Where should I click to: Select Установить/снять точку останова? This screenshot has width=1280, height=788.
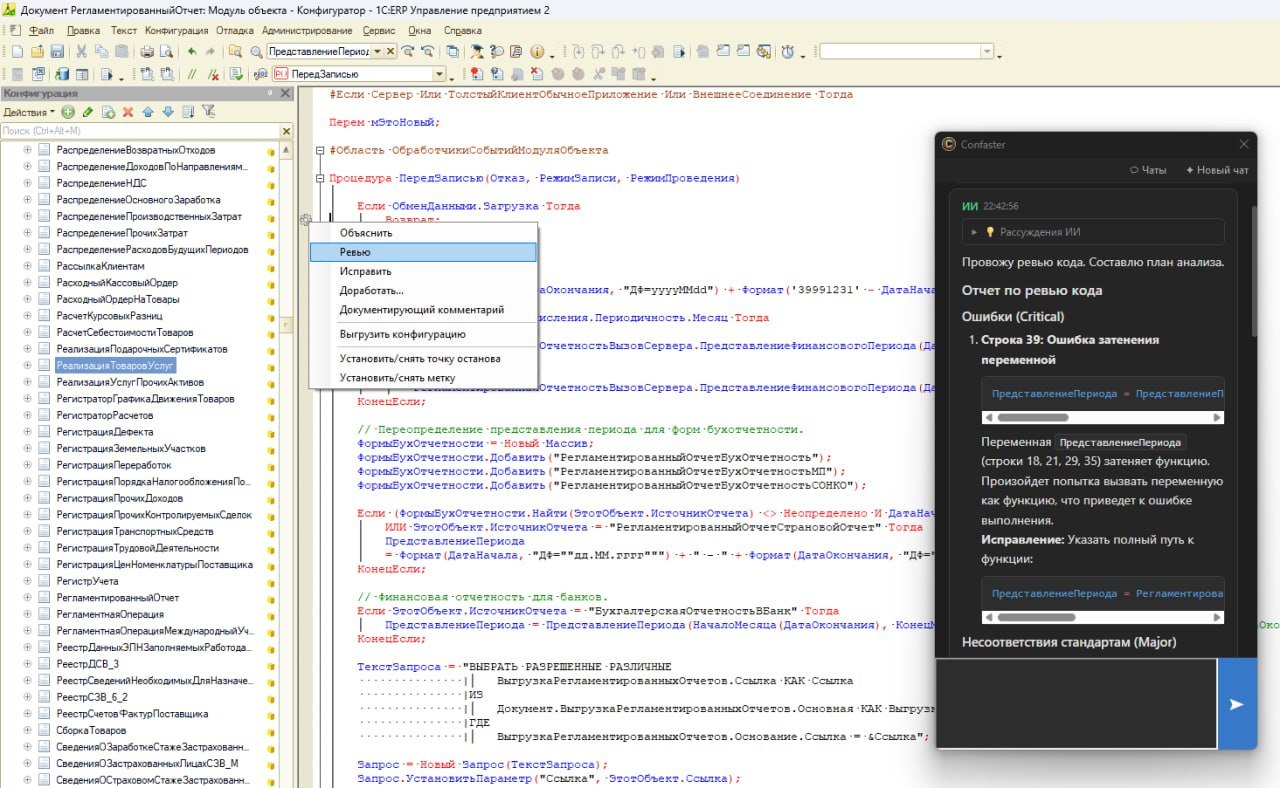click(423, 358)
